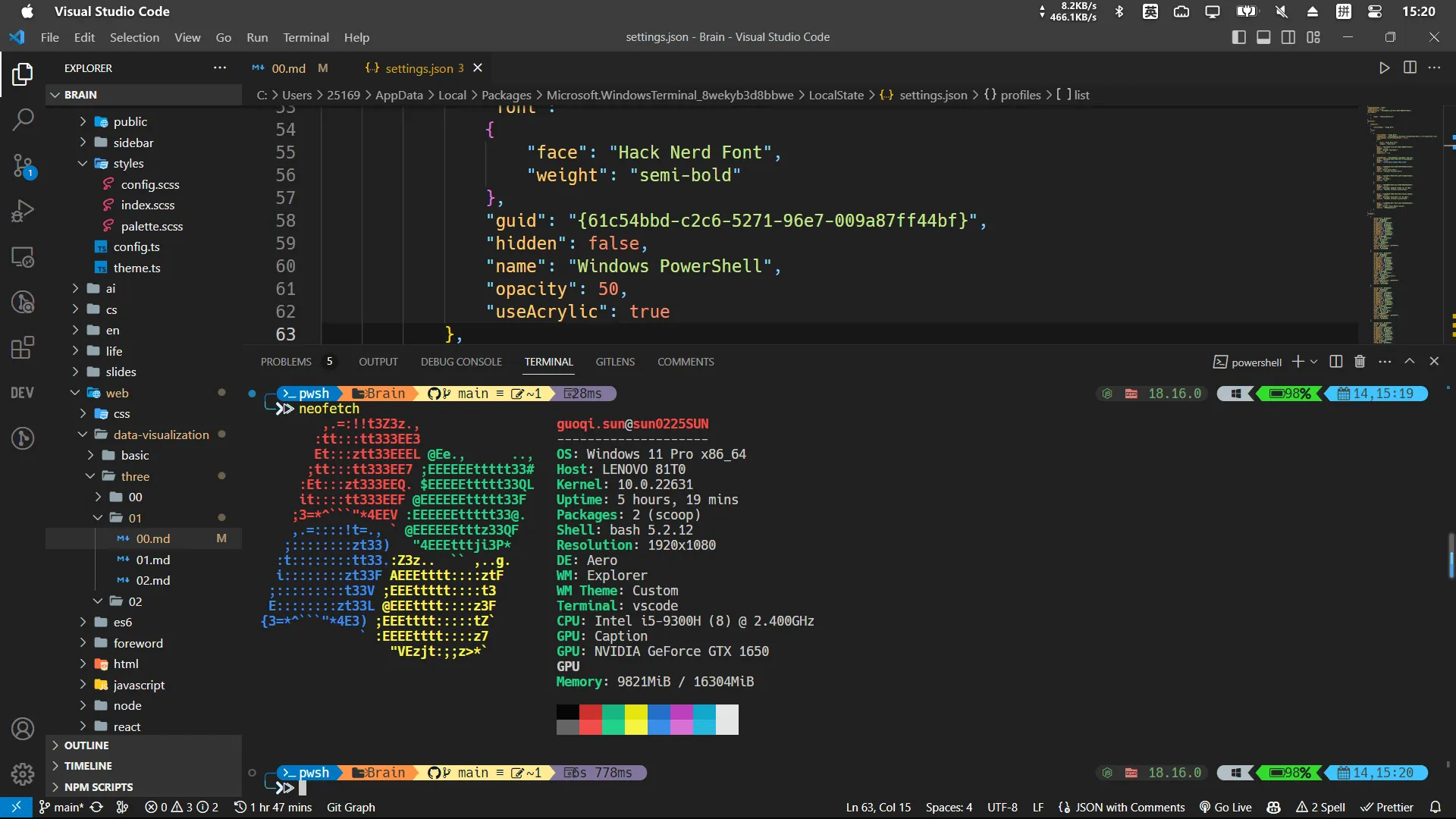The width and height of the screenshot is (1456, 819).
Task: Open the Terminal menu
Action: pos(306,37)
